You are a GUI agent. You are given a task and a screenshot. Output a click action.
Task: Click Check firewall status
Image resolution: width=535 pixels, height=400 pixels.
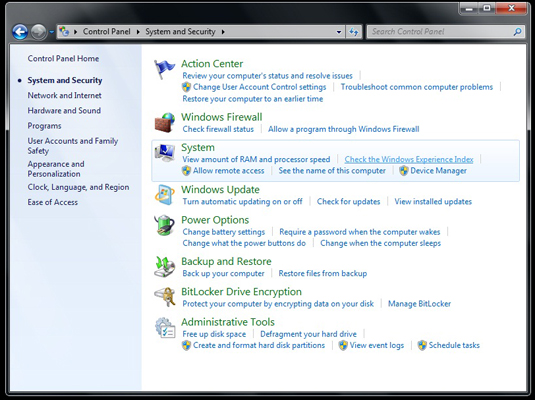[x=218, y=129]
